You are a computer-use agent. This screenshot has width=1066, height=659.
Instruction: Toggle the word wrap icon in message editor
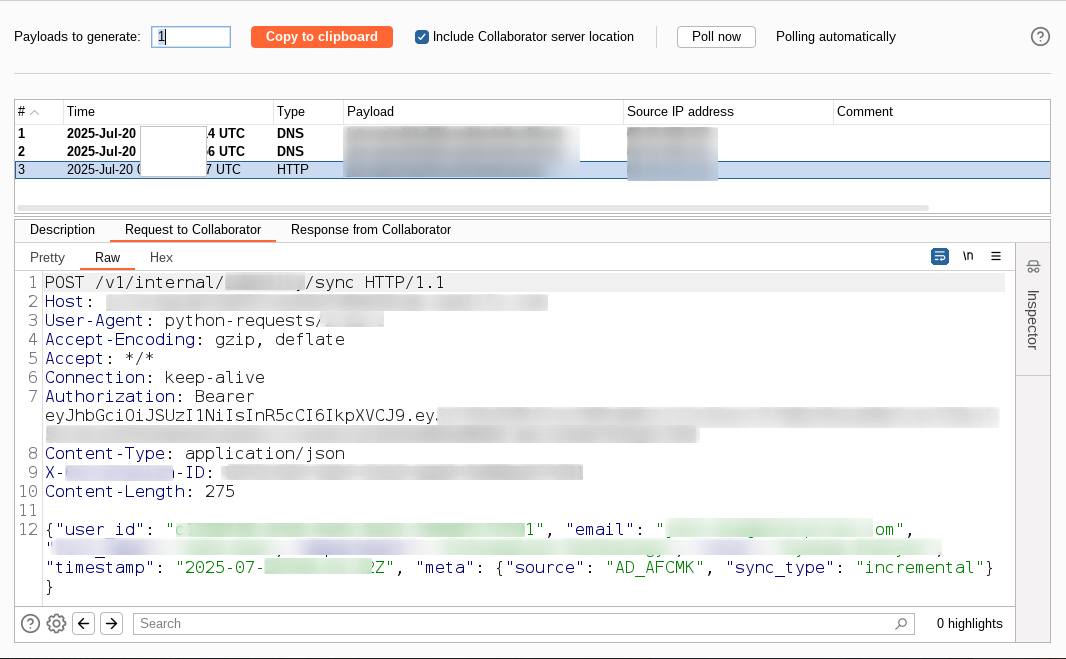pyautogui.click(x=939, y=256)
